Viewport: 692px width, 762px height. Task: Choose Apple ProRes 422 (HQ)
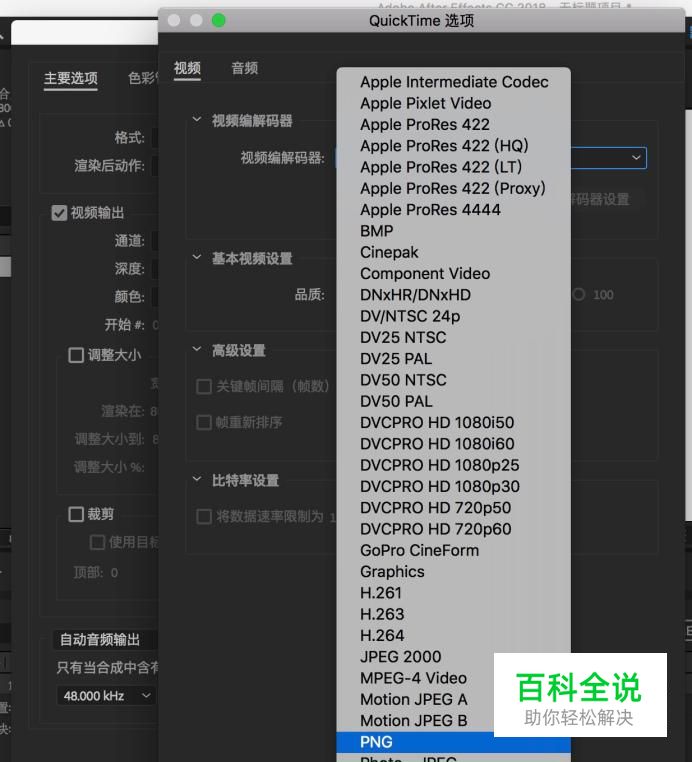click(x=453, y=146)
